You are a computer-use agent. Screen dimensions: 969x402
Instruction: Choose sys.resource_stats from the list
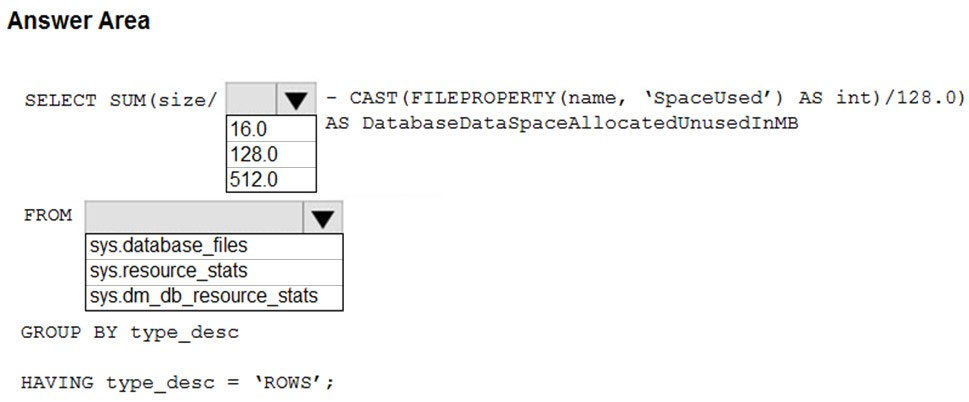point(214,272)
